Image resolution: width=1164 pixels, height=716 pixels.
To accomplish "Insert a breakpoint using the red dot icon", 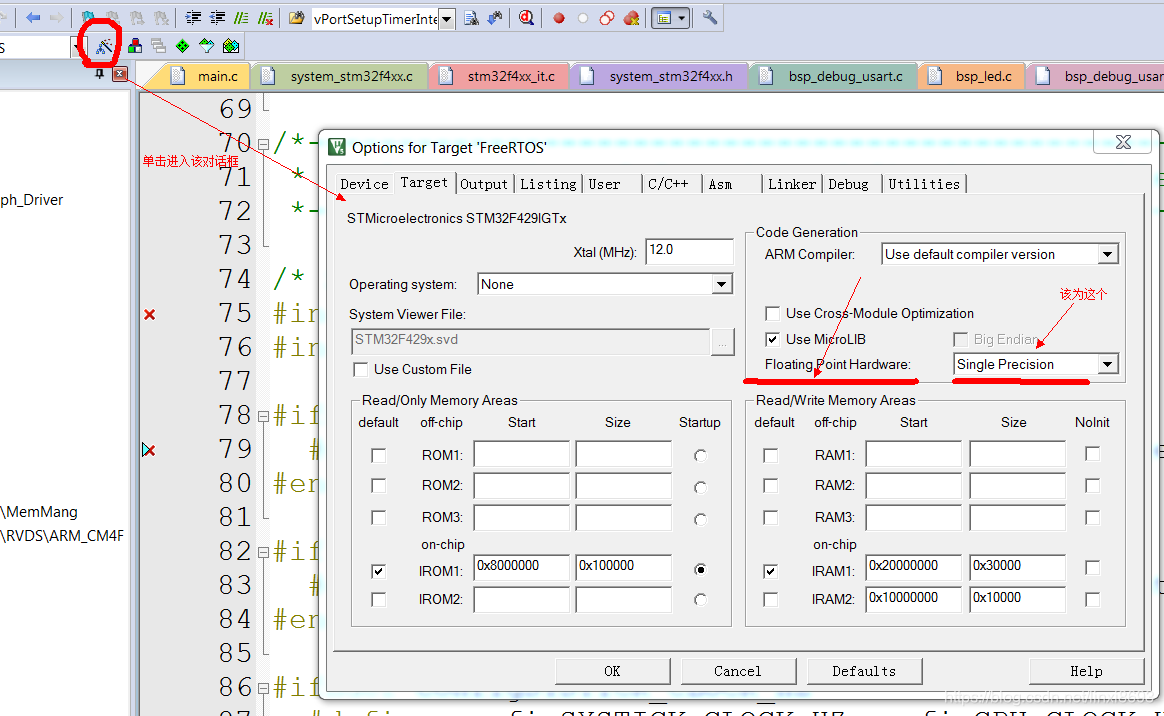I will [559, 17].
